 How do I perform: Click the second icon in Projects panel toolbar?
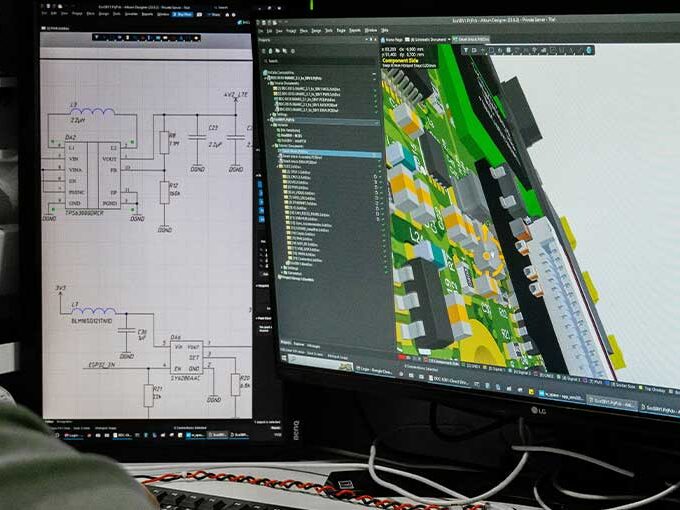pyautogui.click(x=270, y=51)
